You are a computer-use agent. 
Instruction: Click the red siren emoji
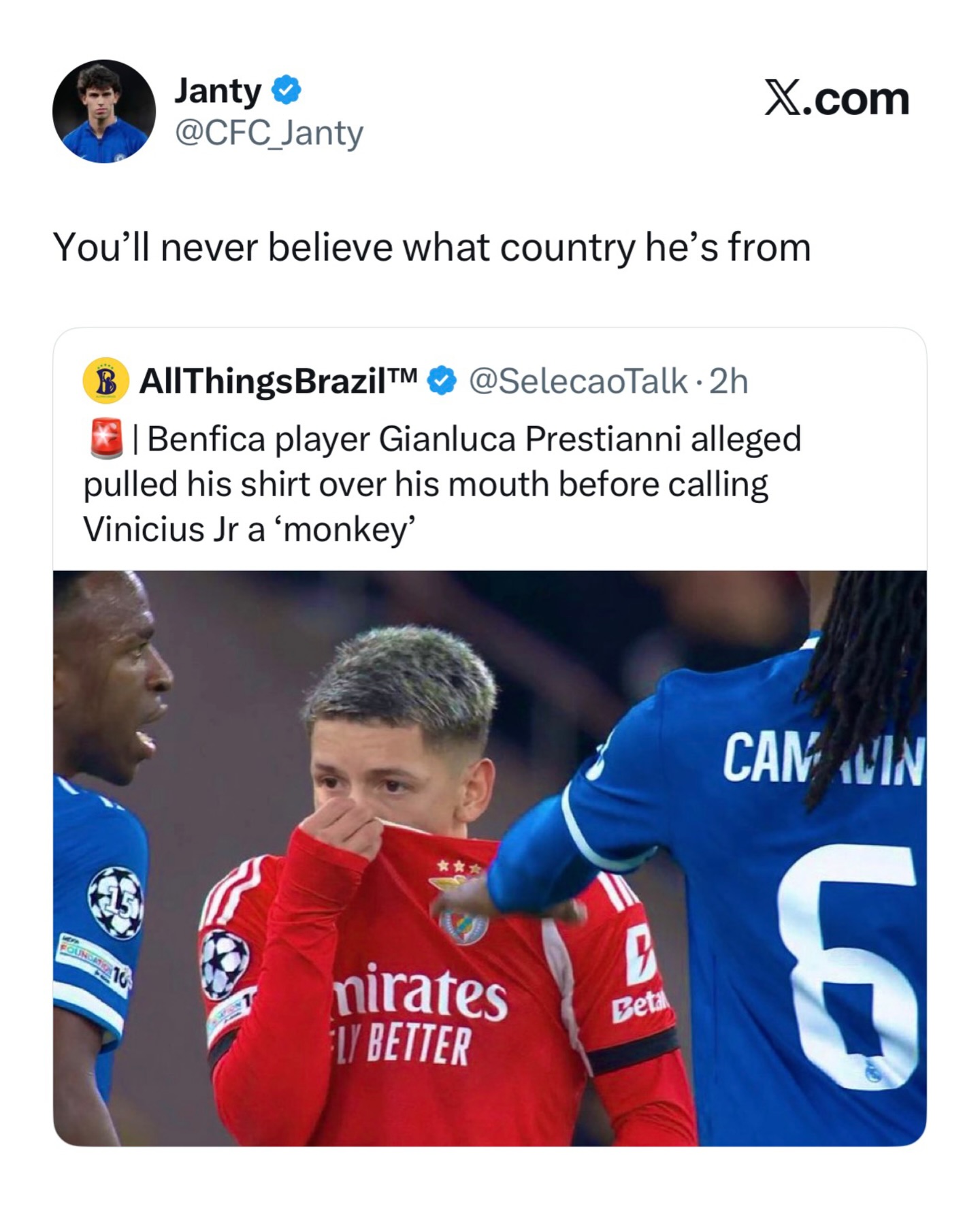click(x=106, y=438)
